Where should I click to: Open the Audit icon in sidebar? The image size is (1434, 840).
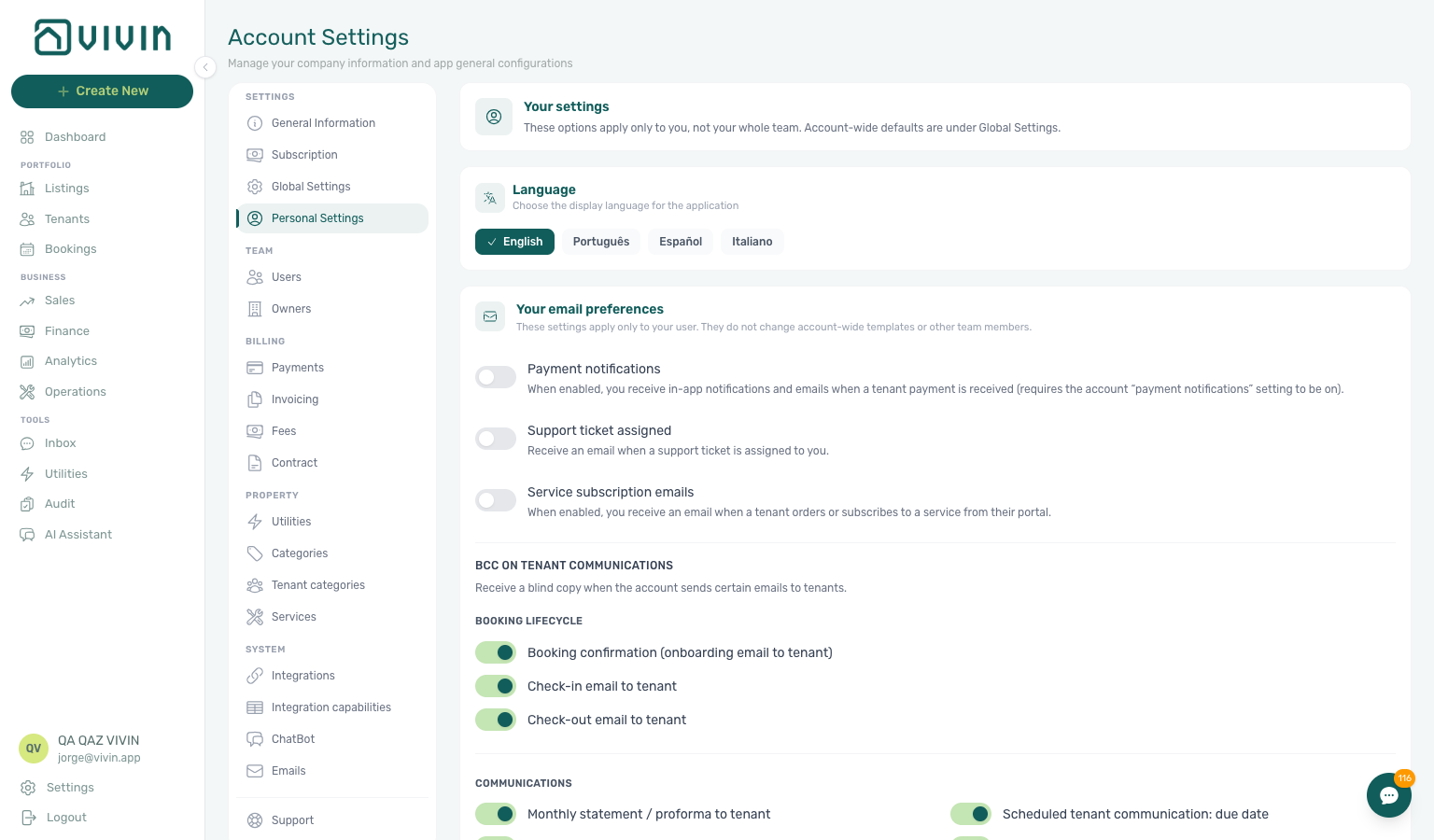pyautogui.click(x=27, y=504)
